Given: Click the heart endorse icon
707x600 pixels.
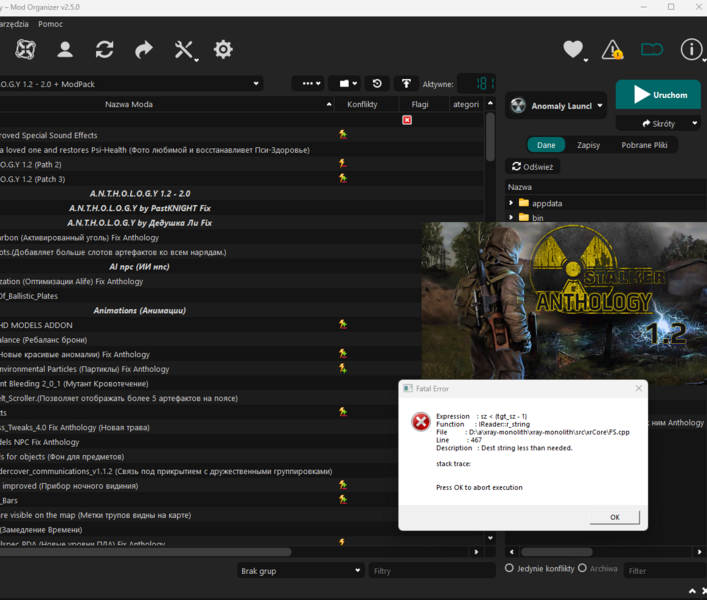Looking at the screenshot, I should click(573, 49).
